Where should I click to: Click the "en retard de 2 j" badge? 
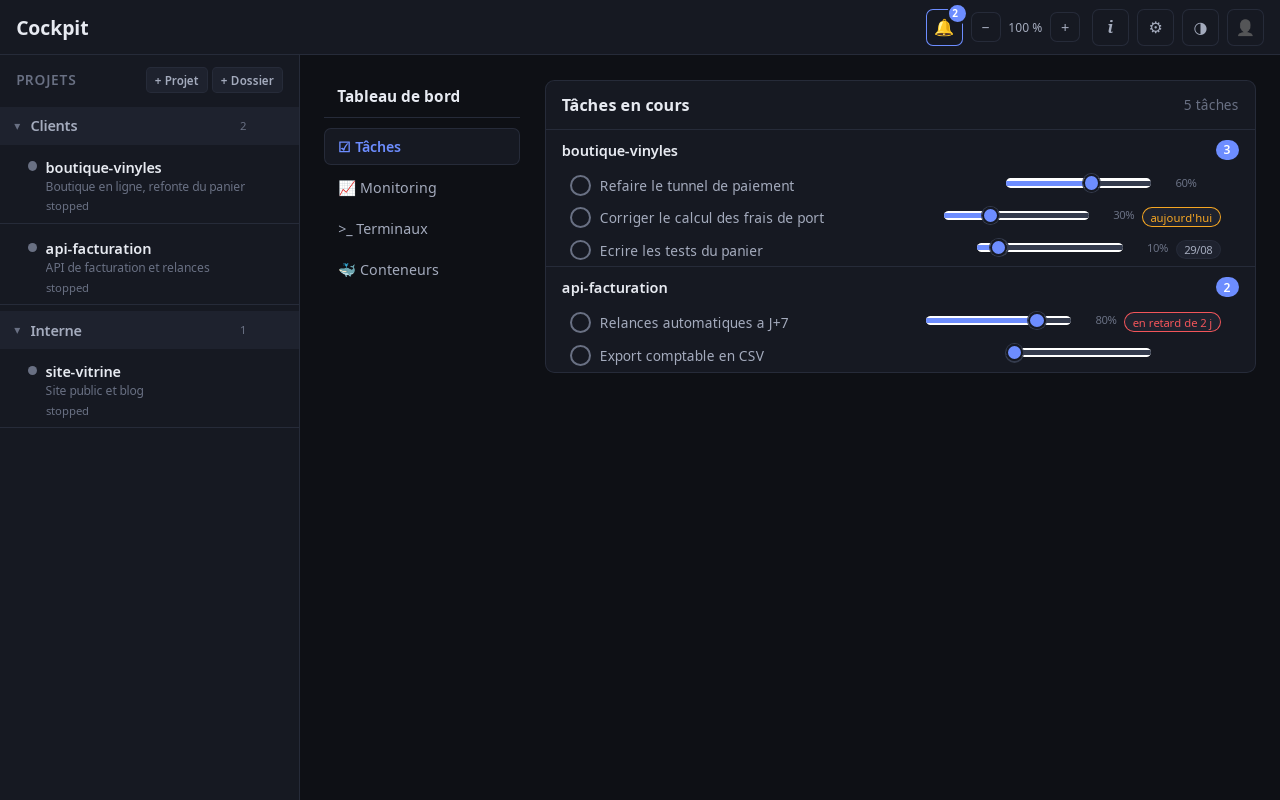click(1172, 322)
